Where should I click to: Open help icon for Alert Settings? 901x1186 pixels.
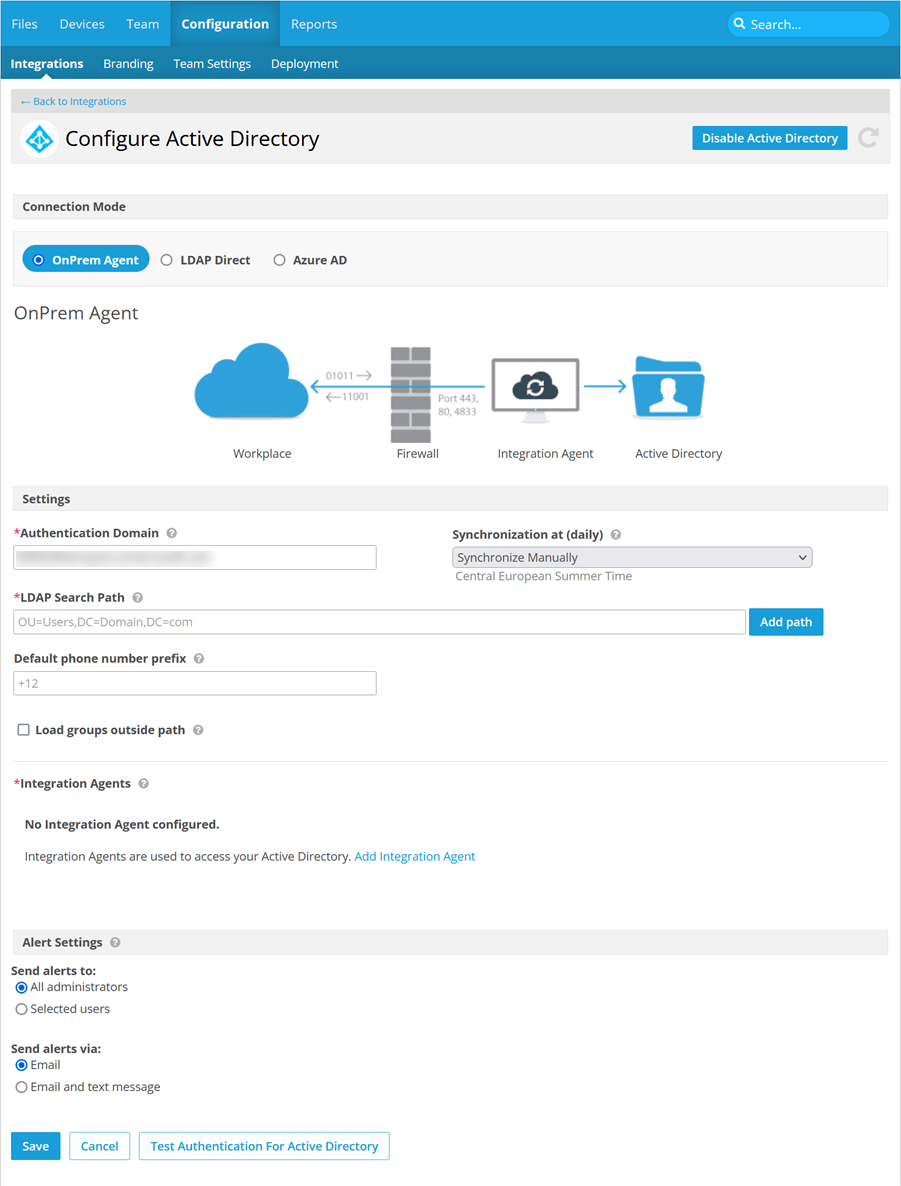tap(115, 942)
